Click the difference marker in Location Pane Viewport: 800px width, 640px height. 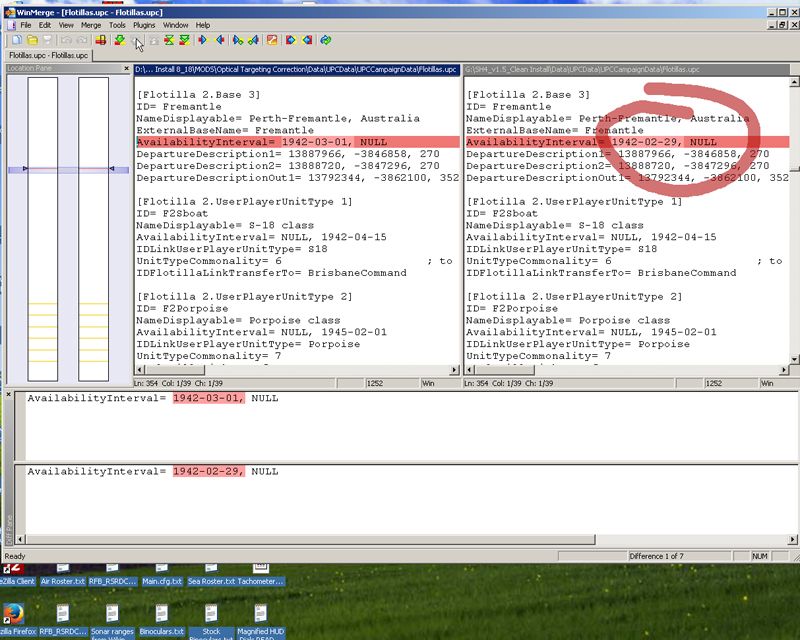(x=68, y=169)
